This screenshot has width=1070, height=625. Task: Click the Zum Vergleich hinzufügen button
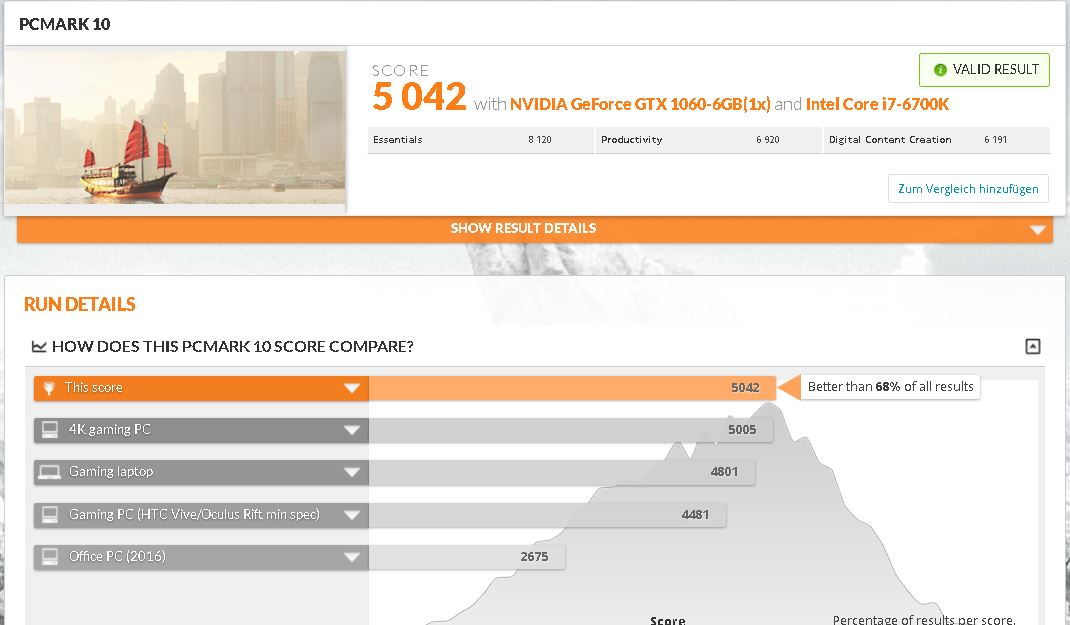967,189
